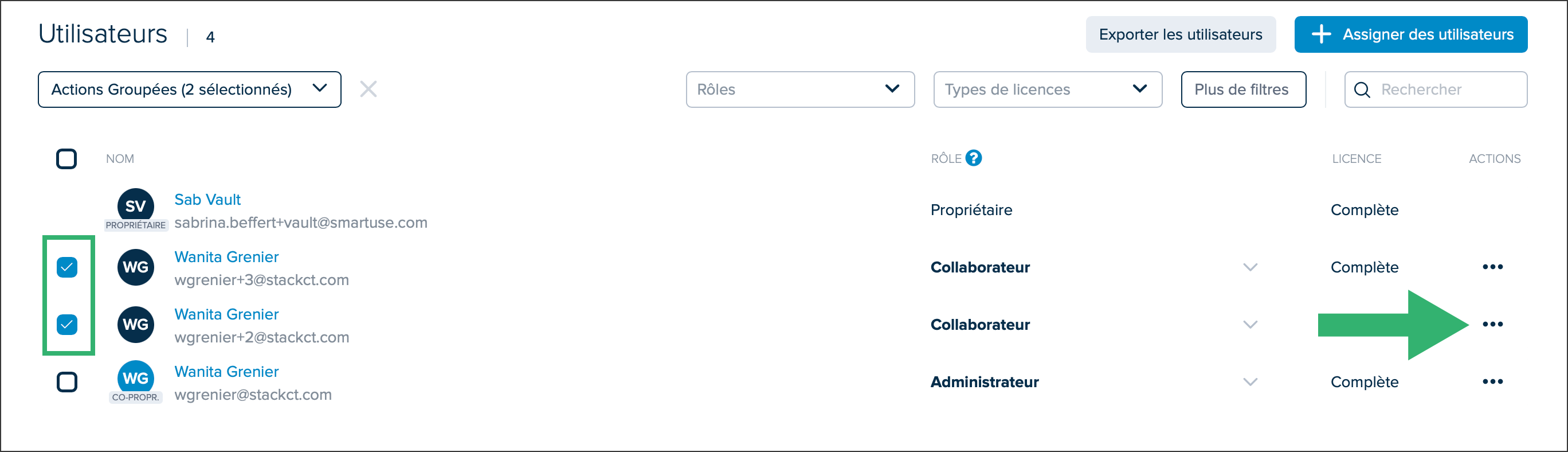
Task: Expand the Types de licences dropdown
Action: click(1048, 89)
